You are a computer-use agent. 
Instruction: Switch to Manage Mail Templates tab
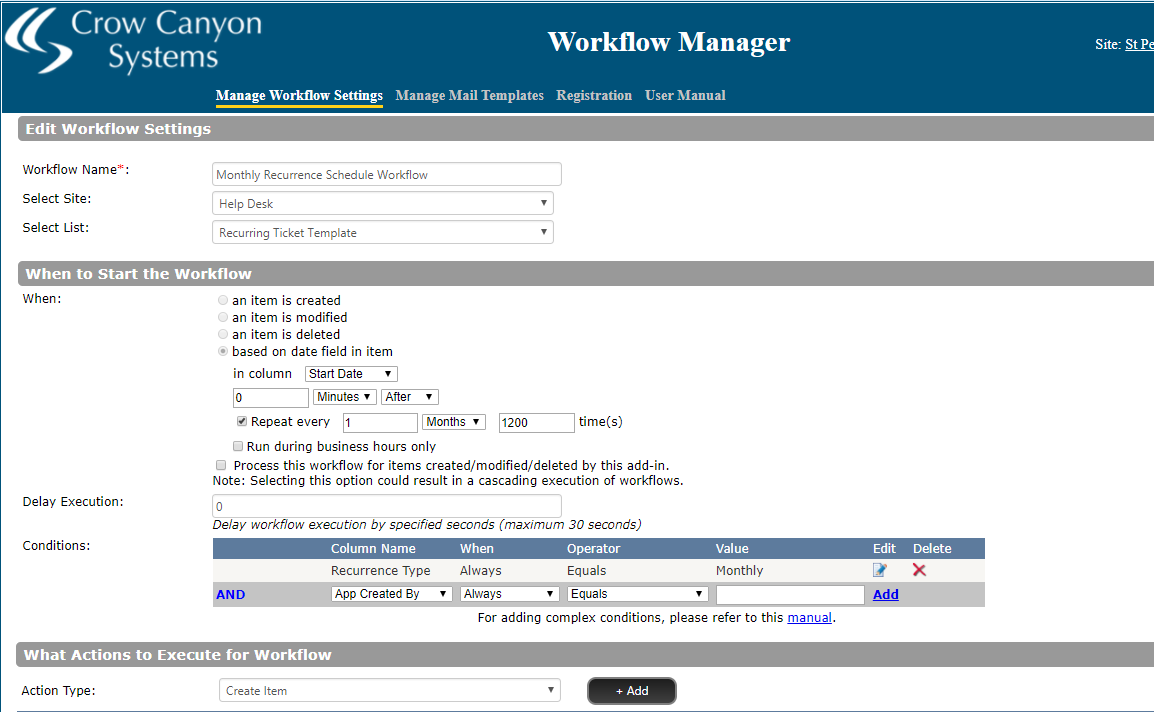470,96
